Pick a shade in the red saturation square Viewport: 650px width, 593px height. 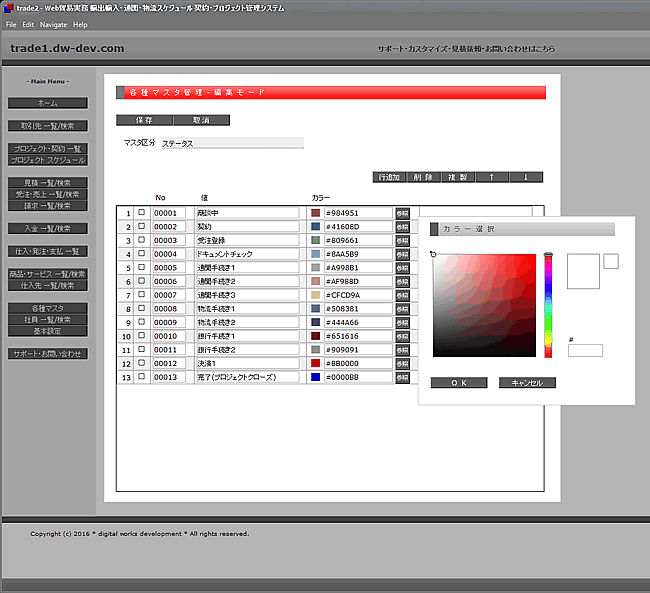click(484, 305)
